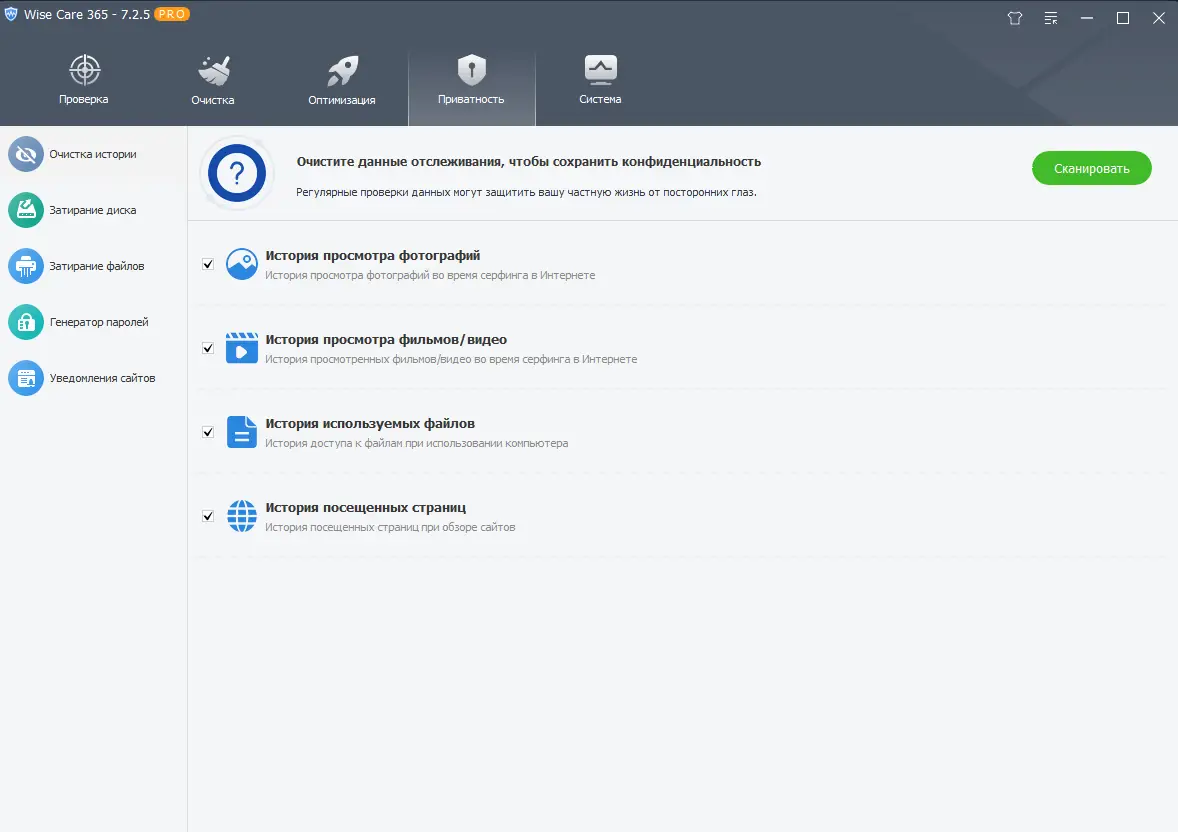The width and height of the screenshot is (1178, 832).
Task: Click the visited pages globe icon
Action: [x=242, y=516]
